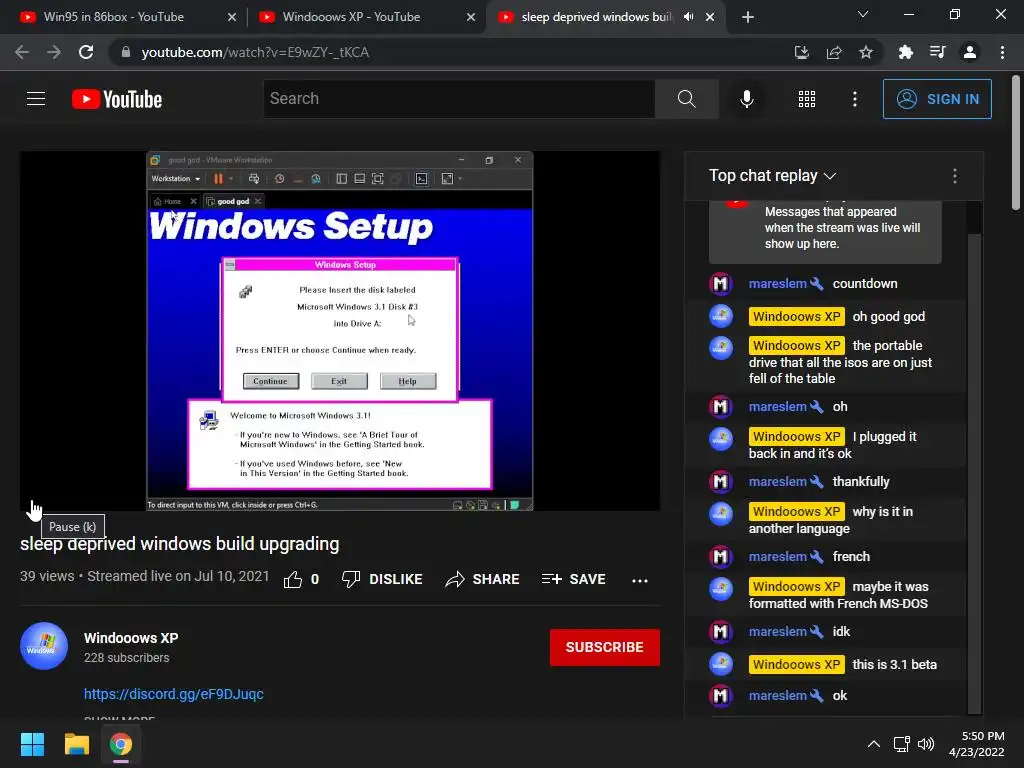Share the video via SHARE button
Viewport: 1024px width, 768px height.
[482, 579]
